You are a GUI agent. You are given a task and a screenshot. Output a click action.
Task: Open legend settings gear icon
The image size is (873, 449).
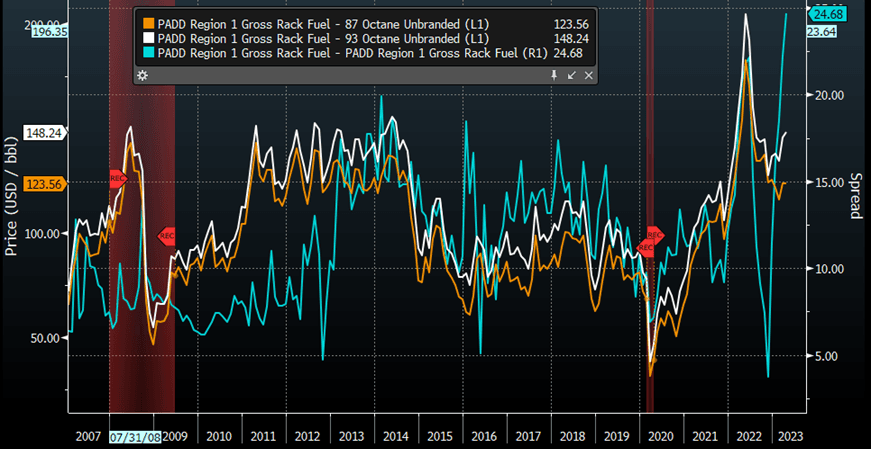pyautogui.click(x=143, y=75)
